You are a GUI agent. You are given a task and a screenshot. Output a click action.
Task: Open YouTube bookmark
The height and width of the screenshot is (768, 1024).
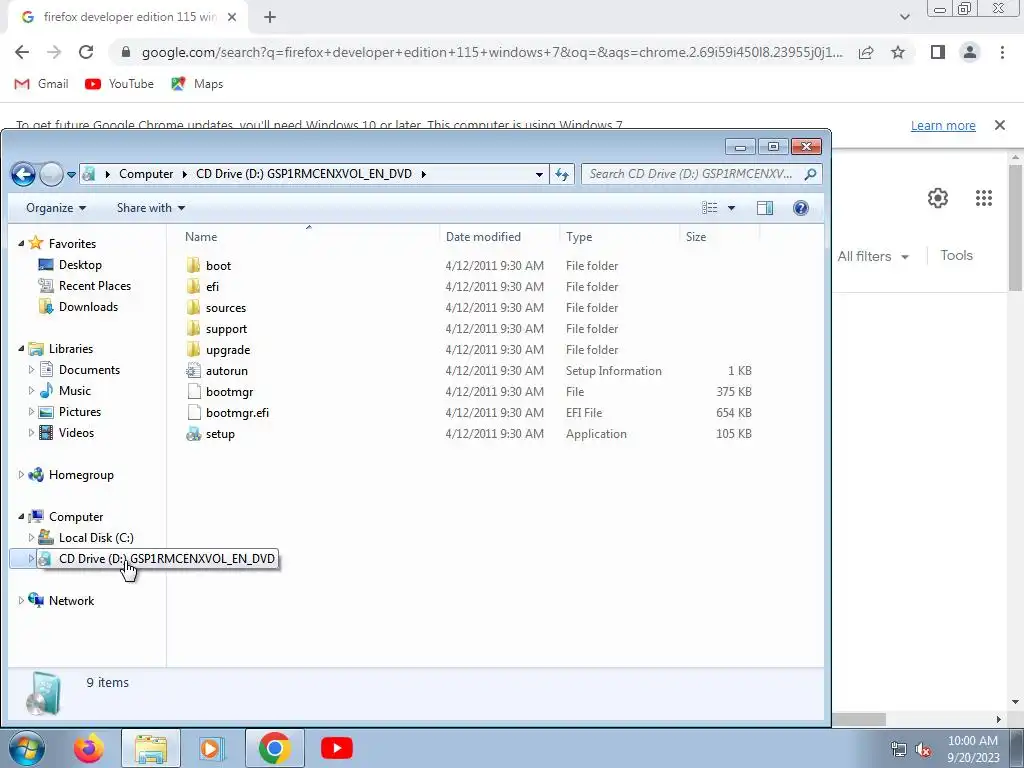[x=120, y=84]
